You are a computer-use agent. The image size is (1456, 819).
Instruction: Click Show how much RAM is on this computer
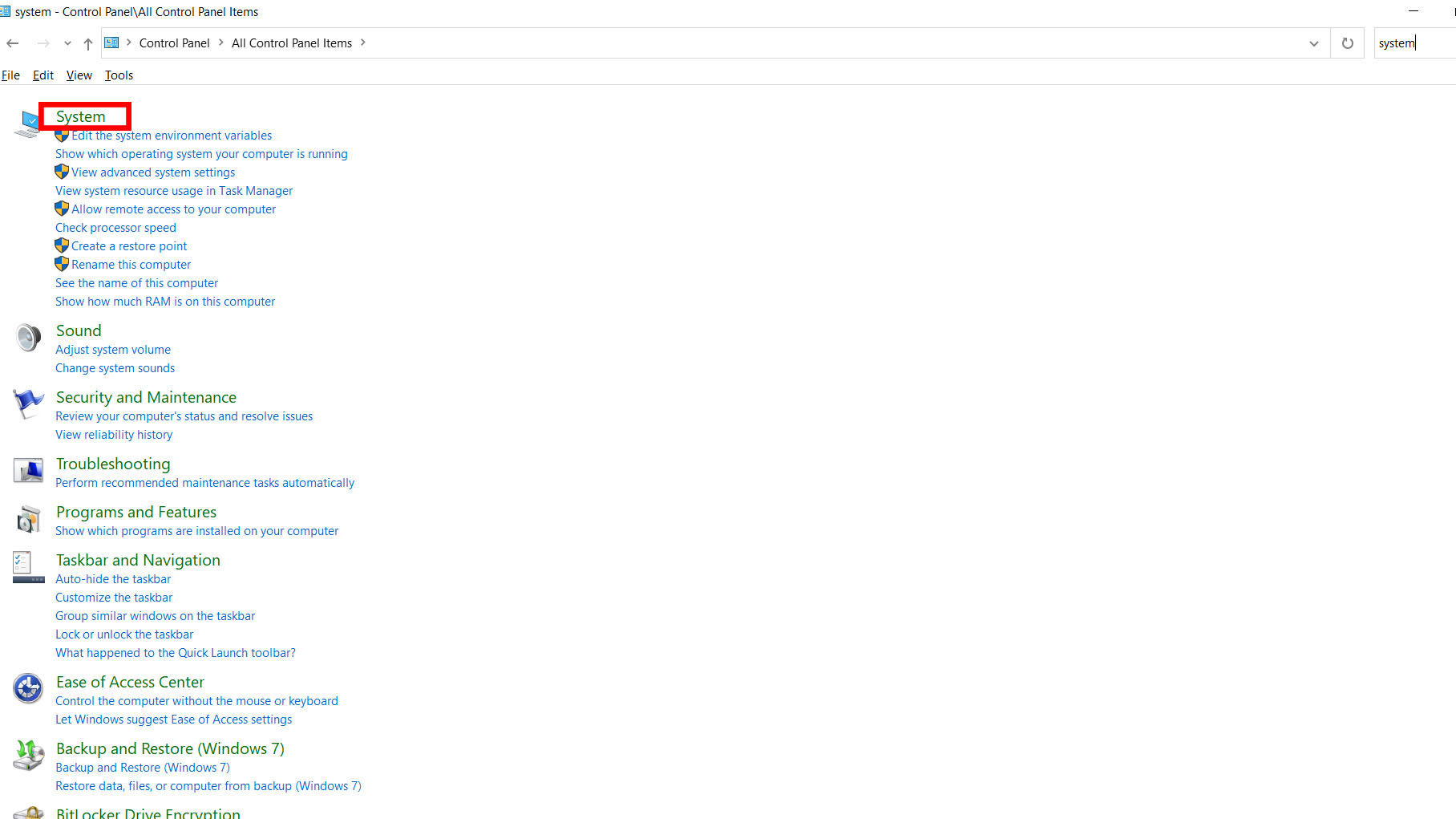click(x=165, y=302)
